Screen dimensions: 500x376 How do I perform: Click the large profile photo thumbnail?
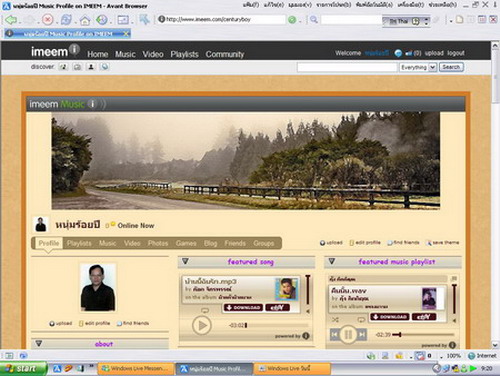[98, 287]
